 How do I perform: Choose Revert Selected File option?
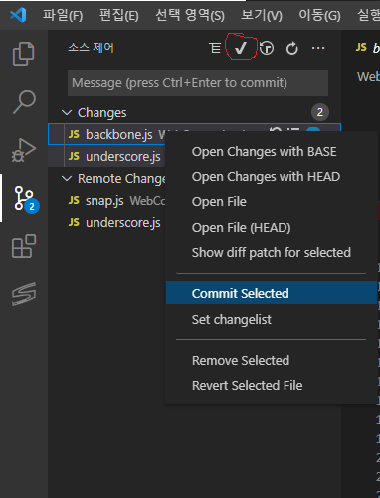click(271, 386)
